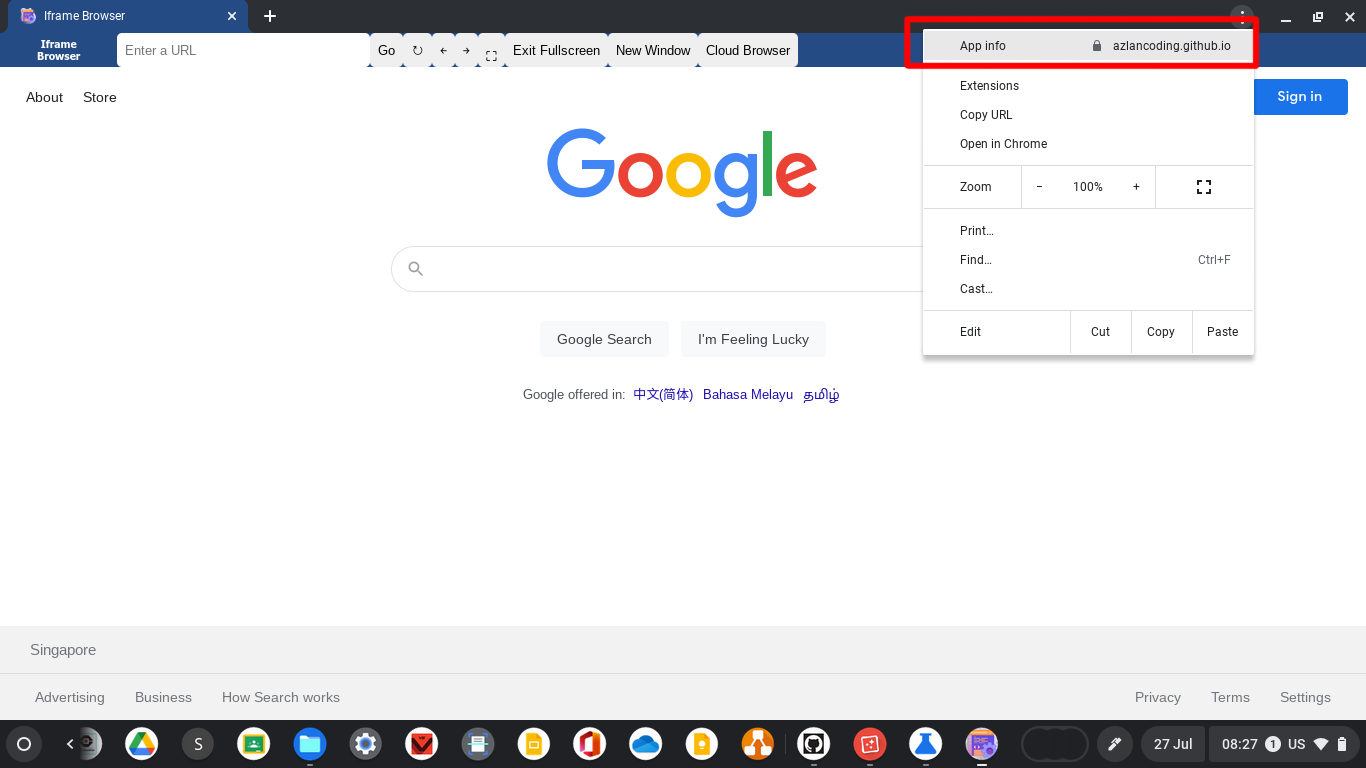Click the three-dot menu button in the title bar
The width and height of the screenshot is (1366, 768).
(x=1242, y=16)
